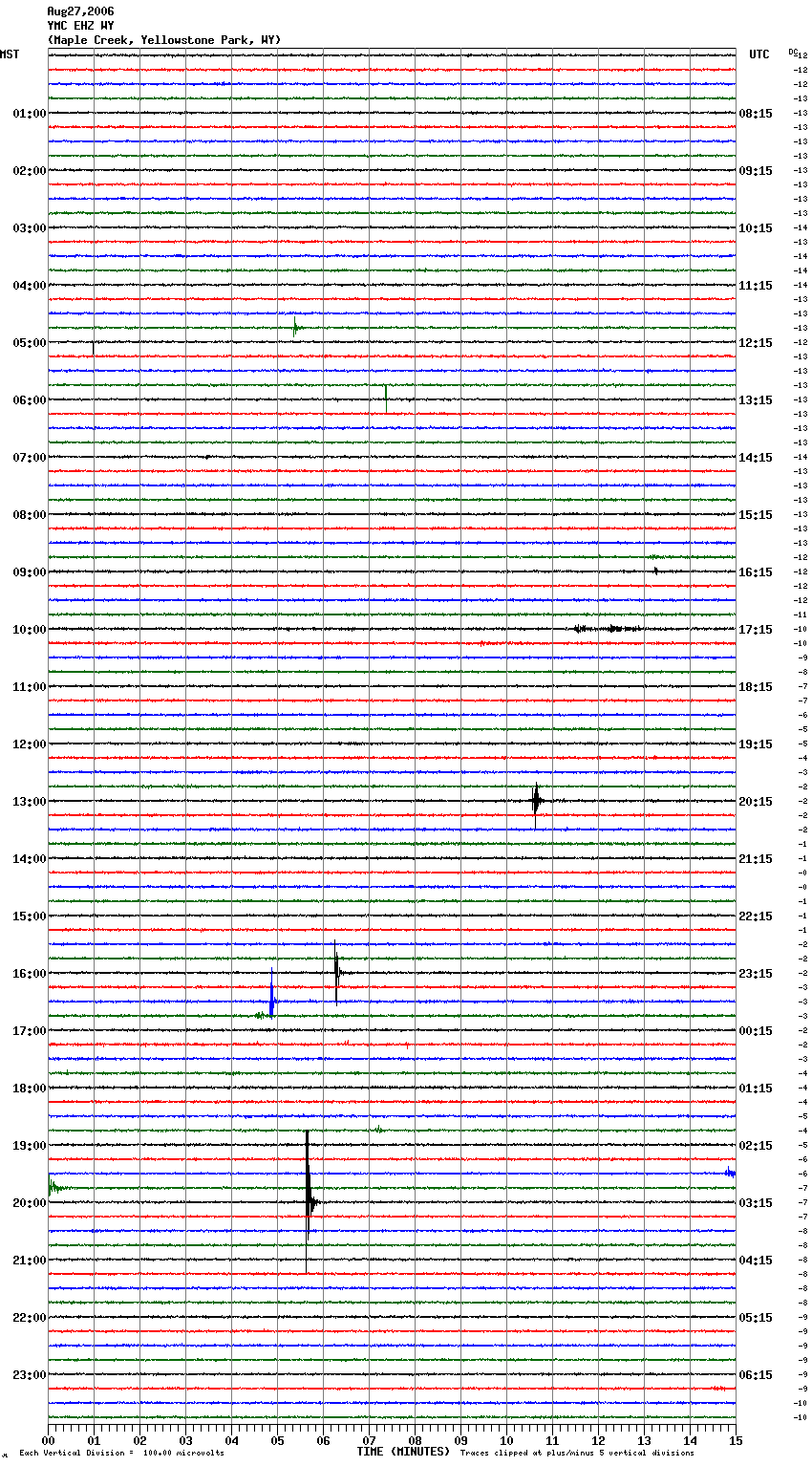Click the green event above the 05:00 trace

(x=295, y=327)
